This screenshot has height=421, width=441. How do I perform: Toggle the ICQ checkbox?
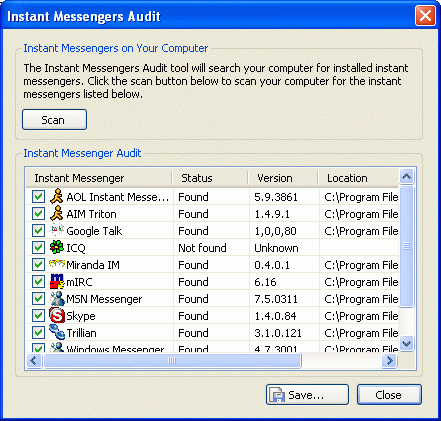[38, 248]
